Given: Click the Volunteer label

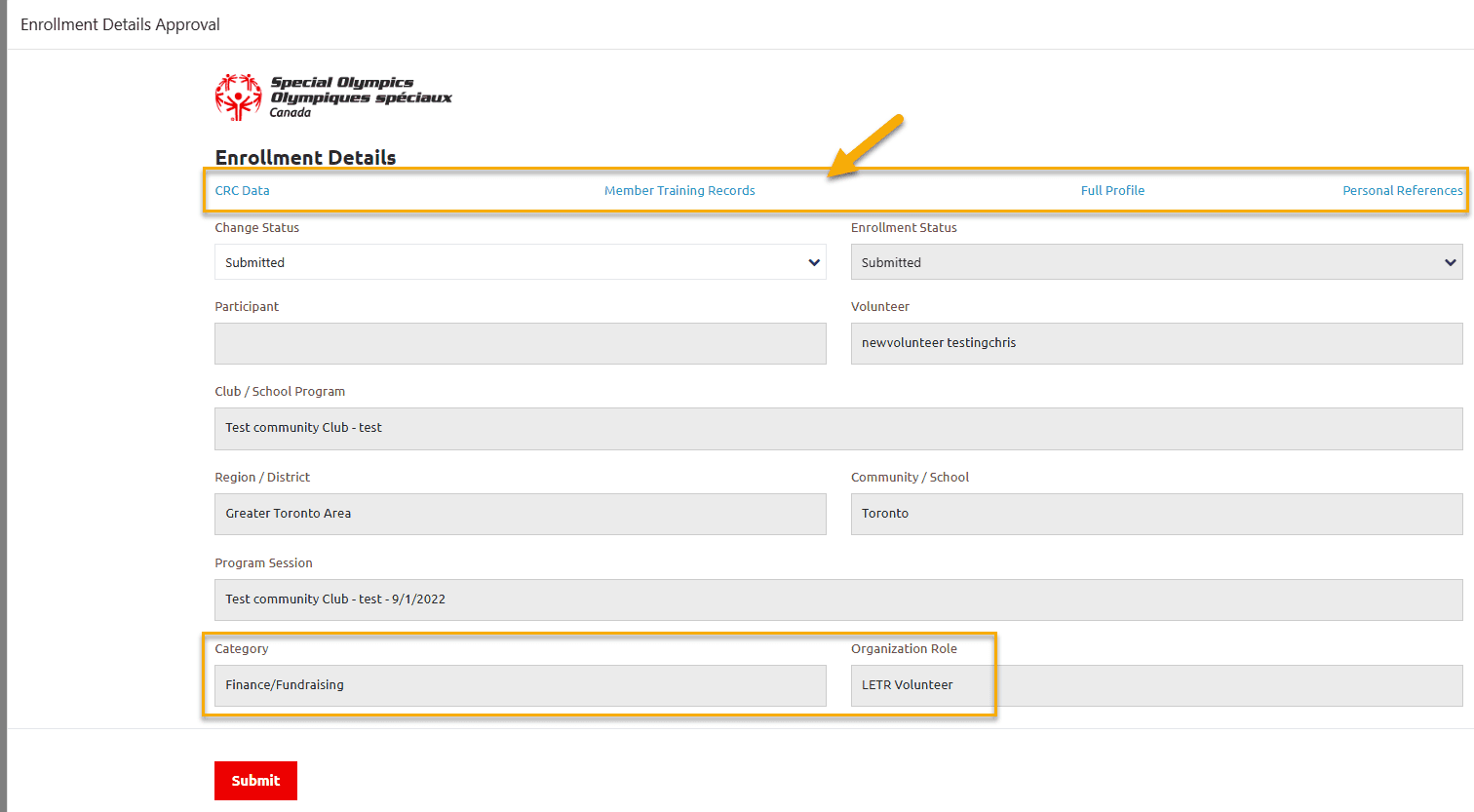Looking at the screenshot, I should point(880,306).
